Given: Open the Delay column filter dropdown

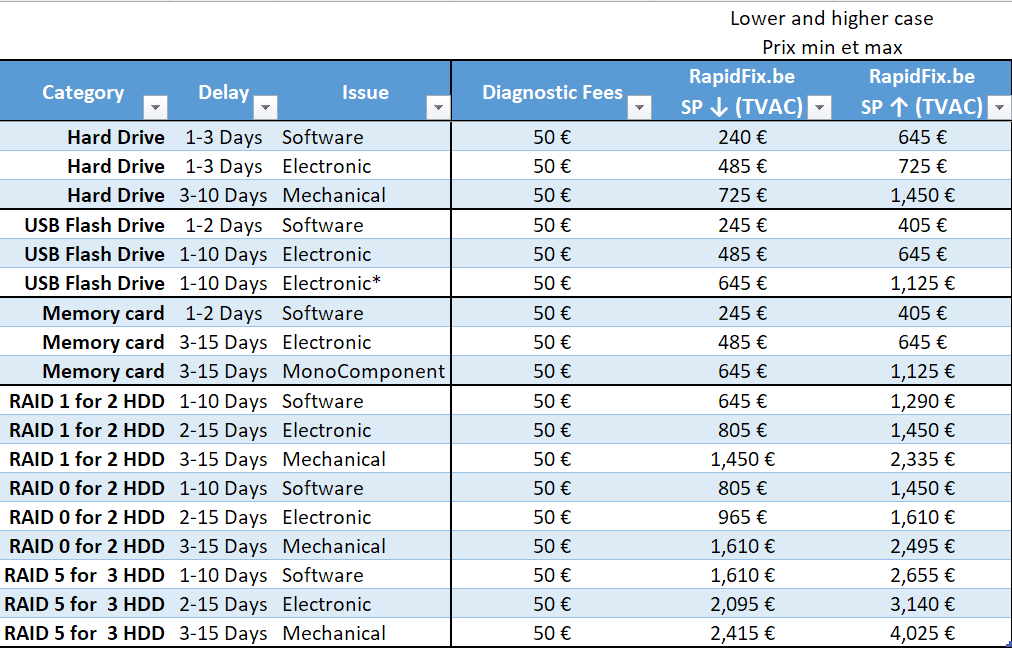Looking at the screenshot, I should click(265, 107).
